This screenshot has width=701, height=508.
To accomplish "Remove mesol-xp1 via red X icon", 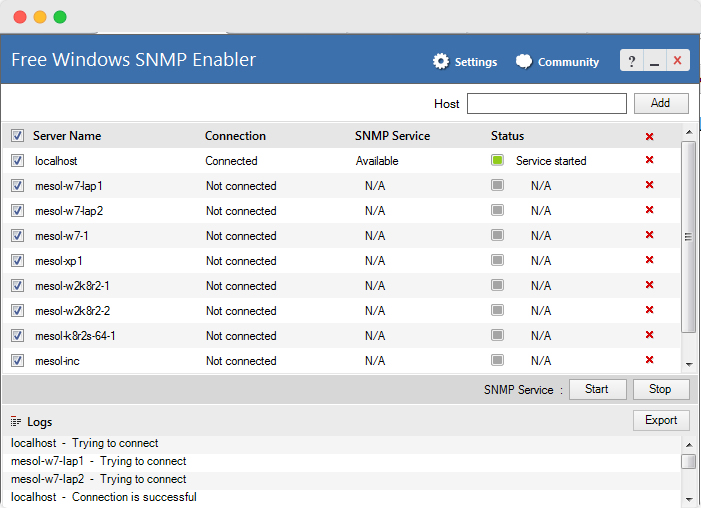I will [649, 260].
